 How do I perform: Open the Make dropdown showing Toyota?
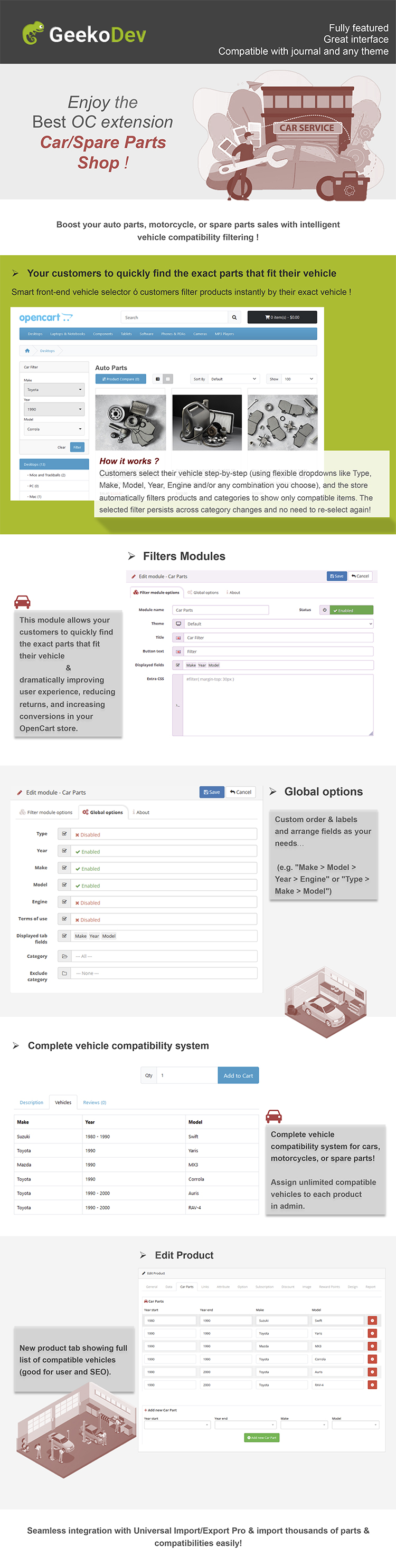click(x=54, y=390)
